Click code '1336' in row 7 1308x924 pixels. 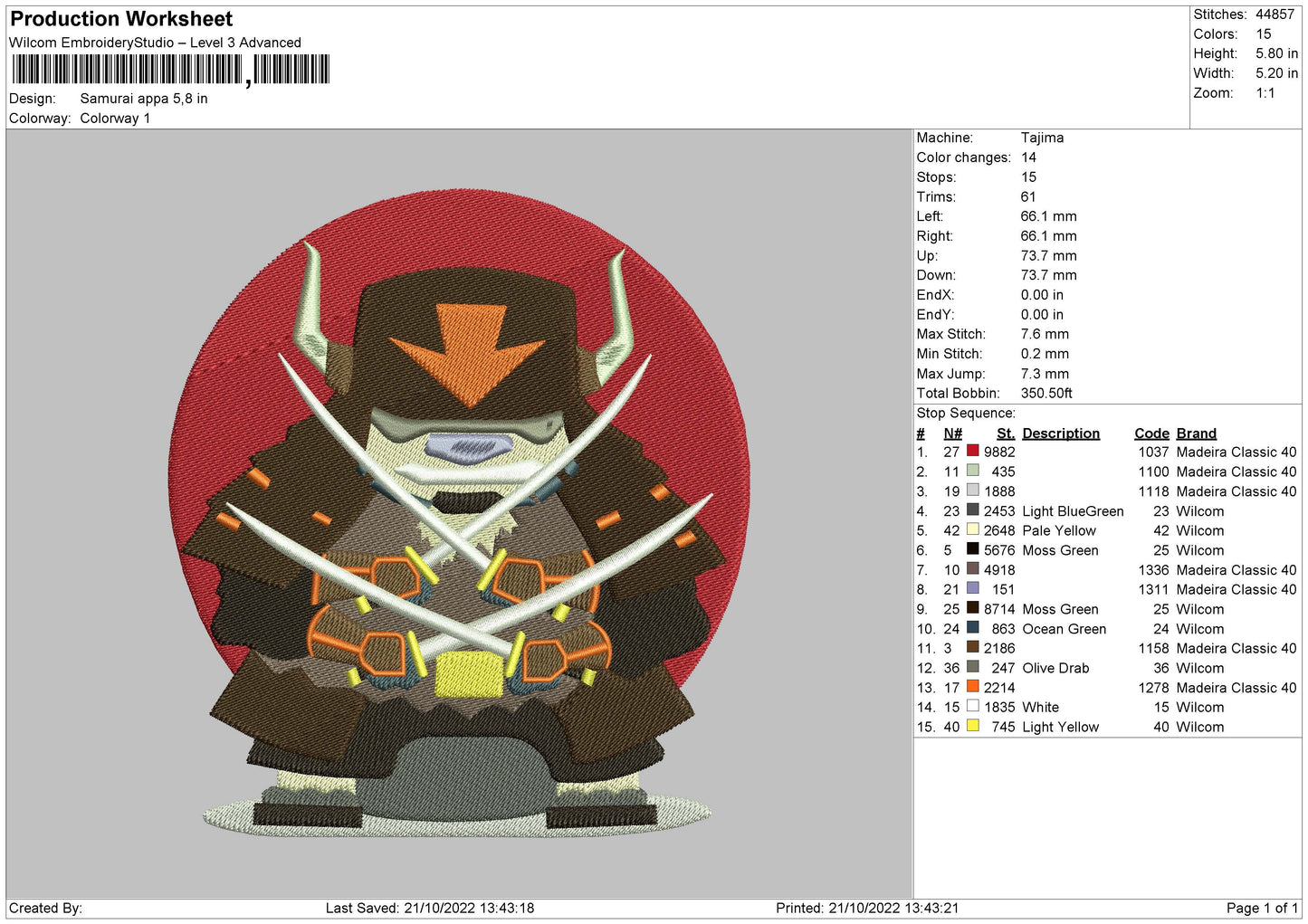click(1153, 570)
